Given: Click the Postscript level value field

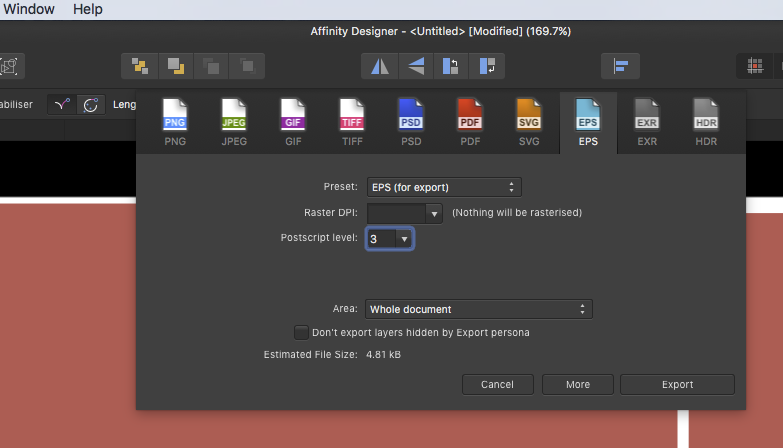Looking at the screenshot, I should tap(382, 239).
